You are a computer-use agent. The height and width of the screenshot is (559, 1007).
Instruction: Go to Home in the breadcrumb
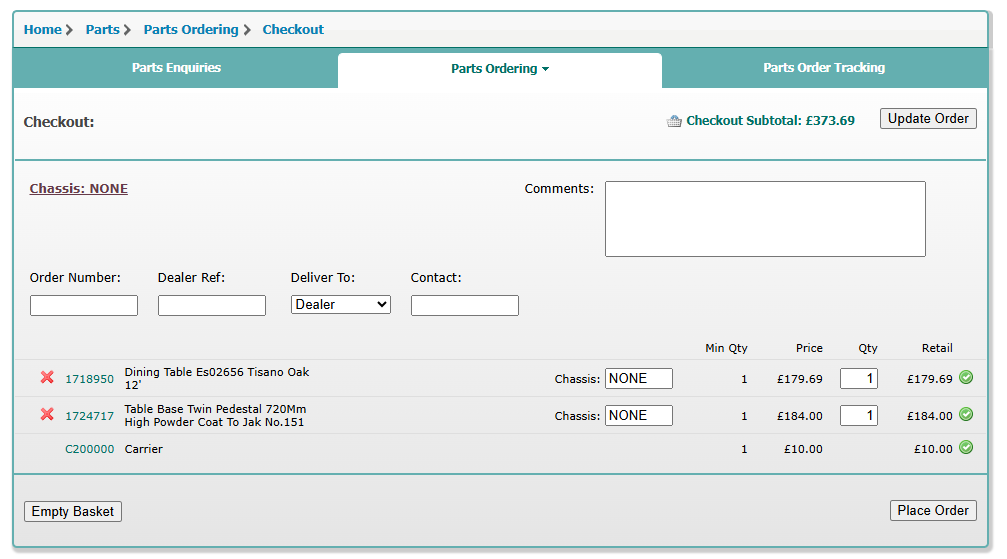[42, 30]
